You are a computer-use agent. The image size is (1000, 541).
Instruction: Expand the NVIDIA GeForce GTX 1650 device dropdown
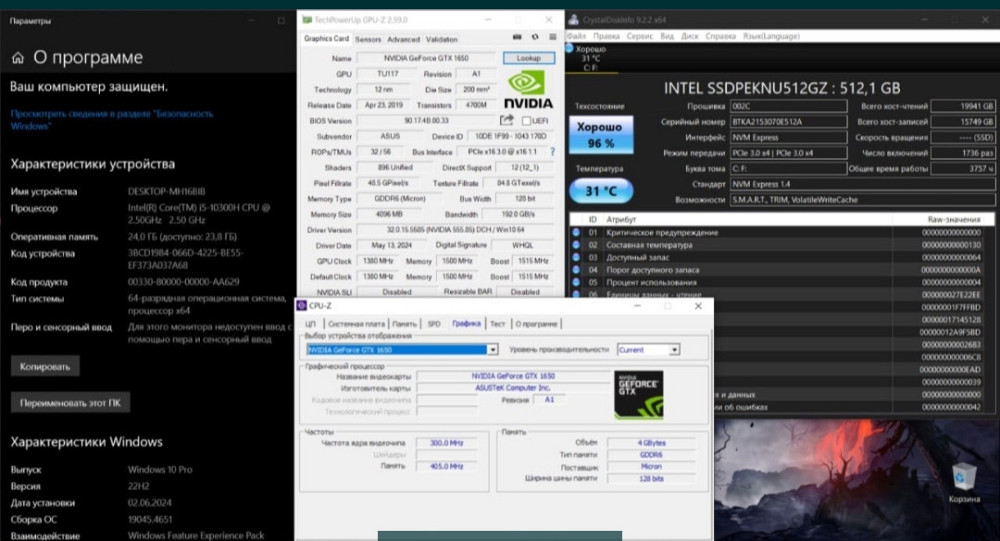tap(492, 350)
